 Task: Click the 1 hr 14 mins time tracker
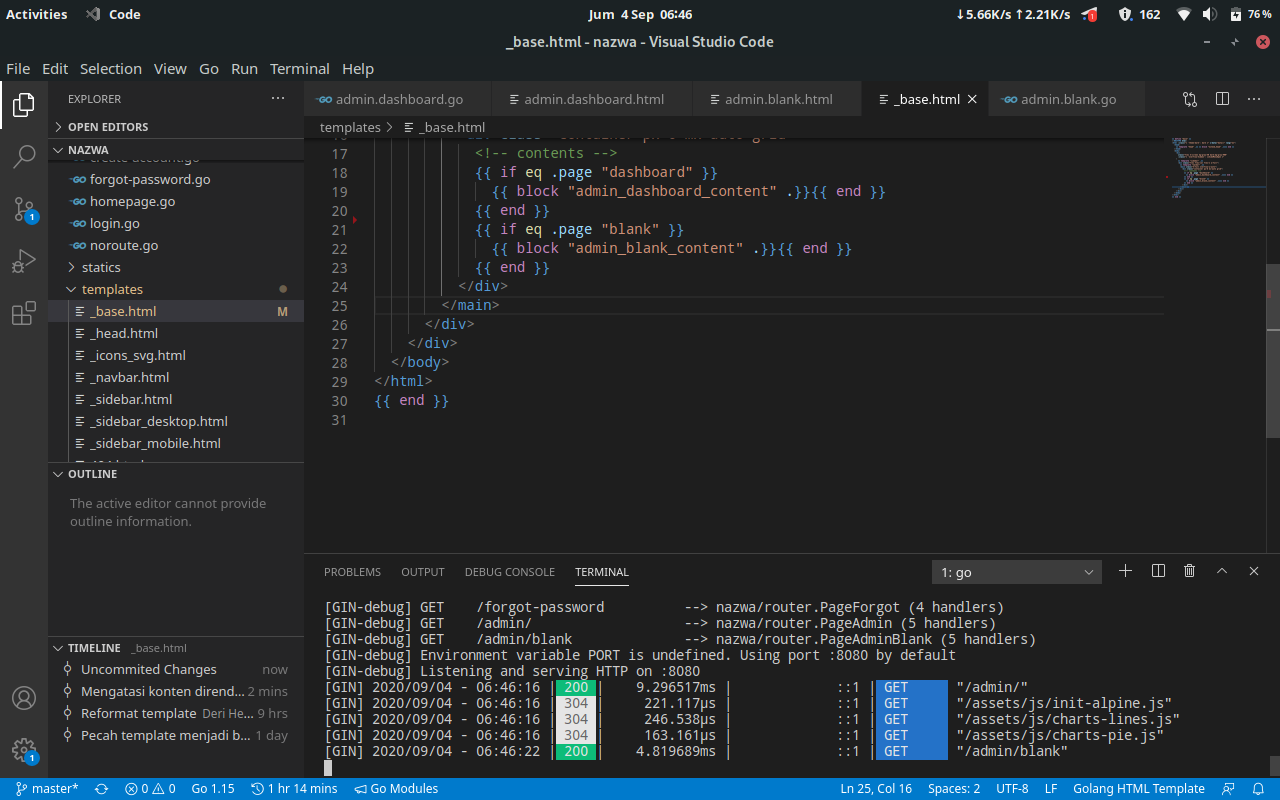click(294, 788)
